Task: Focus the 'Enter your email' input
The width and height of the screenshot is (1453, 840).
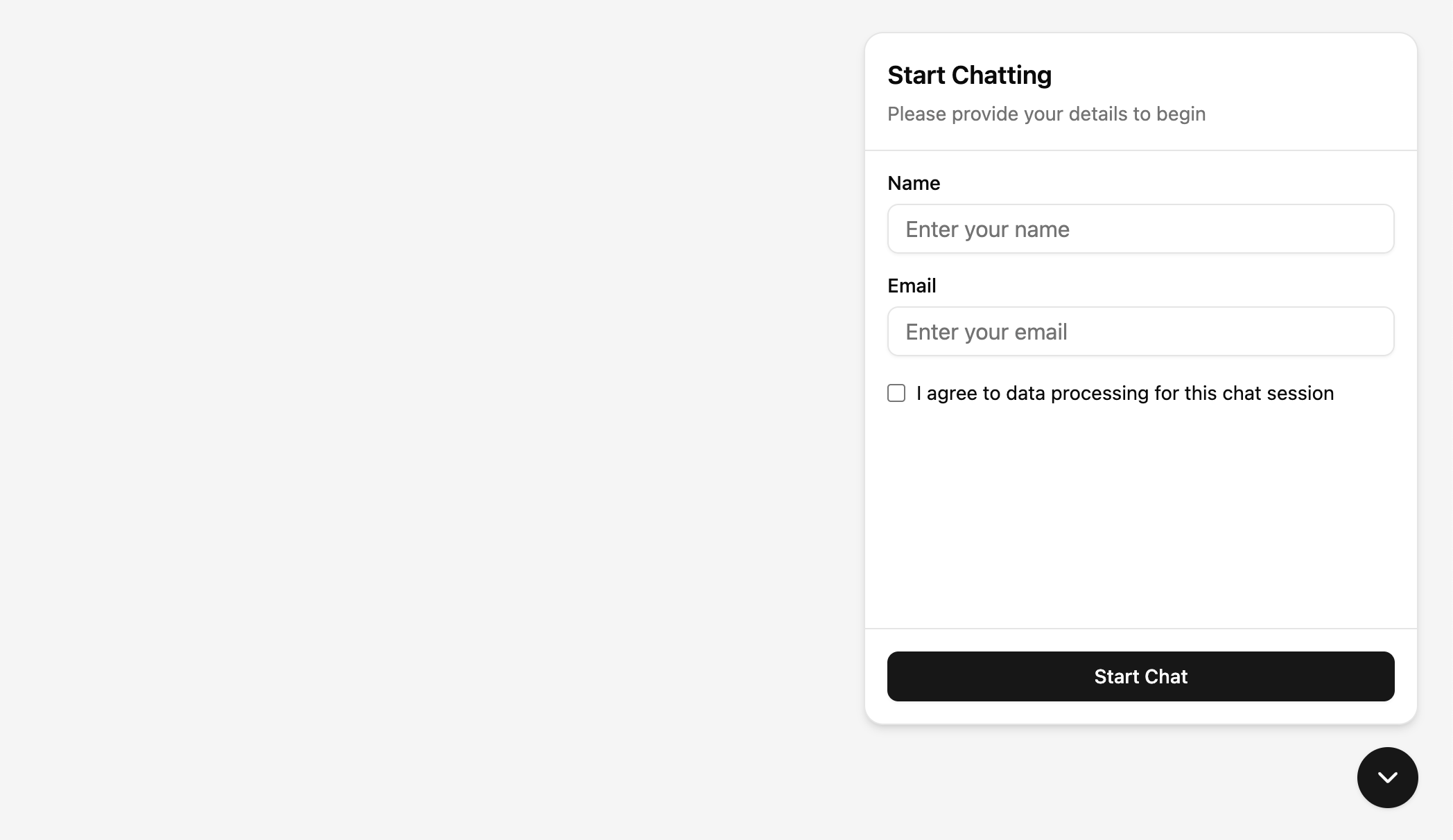Action: coord(1140,331)
